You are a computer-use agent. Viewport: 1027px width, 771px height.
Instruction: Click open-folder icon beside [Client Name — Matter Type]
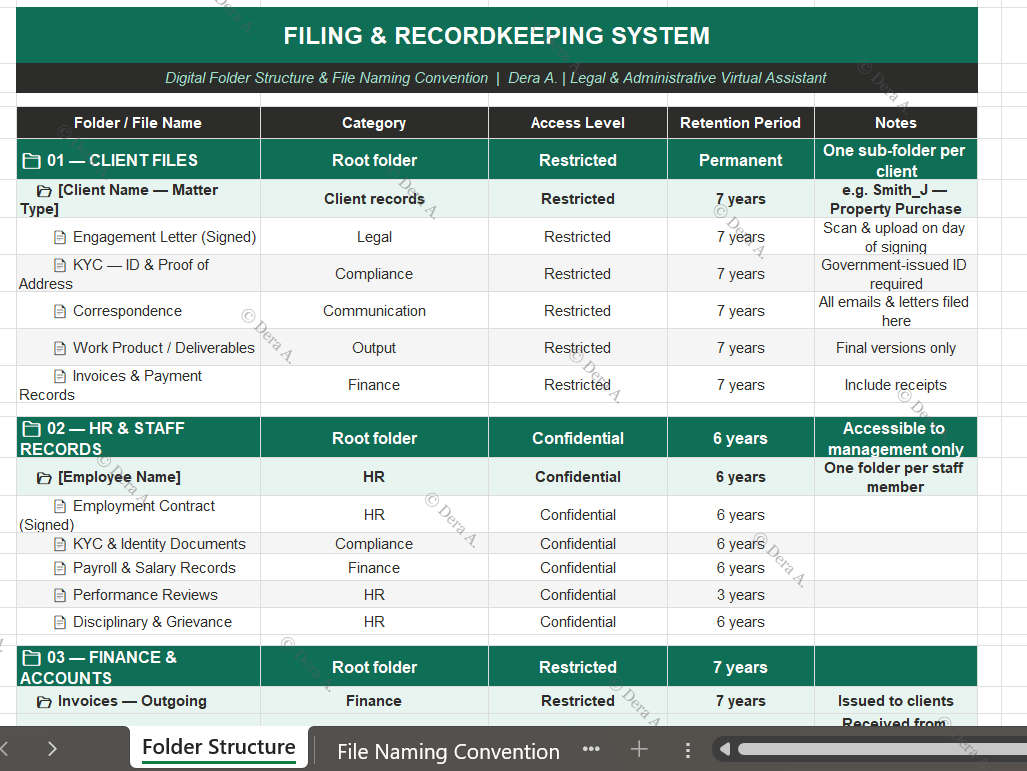(x=44, y=191)
